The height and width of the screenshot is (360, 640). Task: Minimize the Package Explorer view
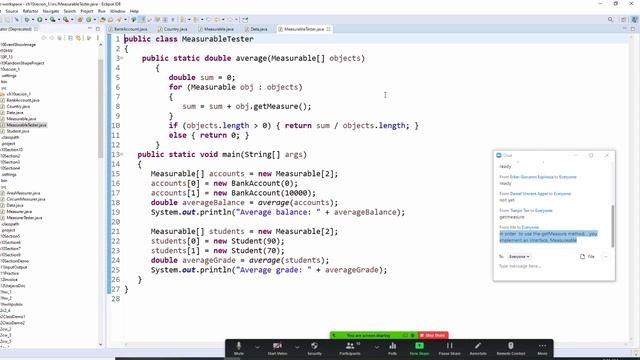pyautogui.click(x=90, y=29)
